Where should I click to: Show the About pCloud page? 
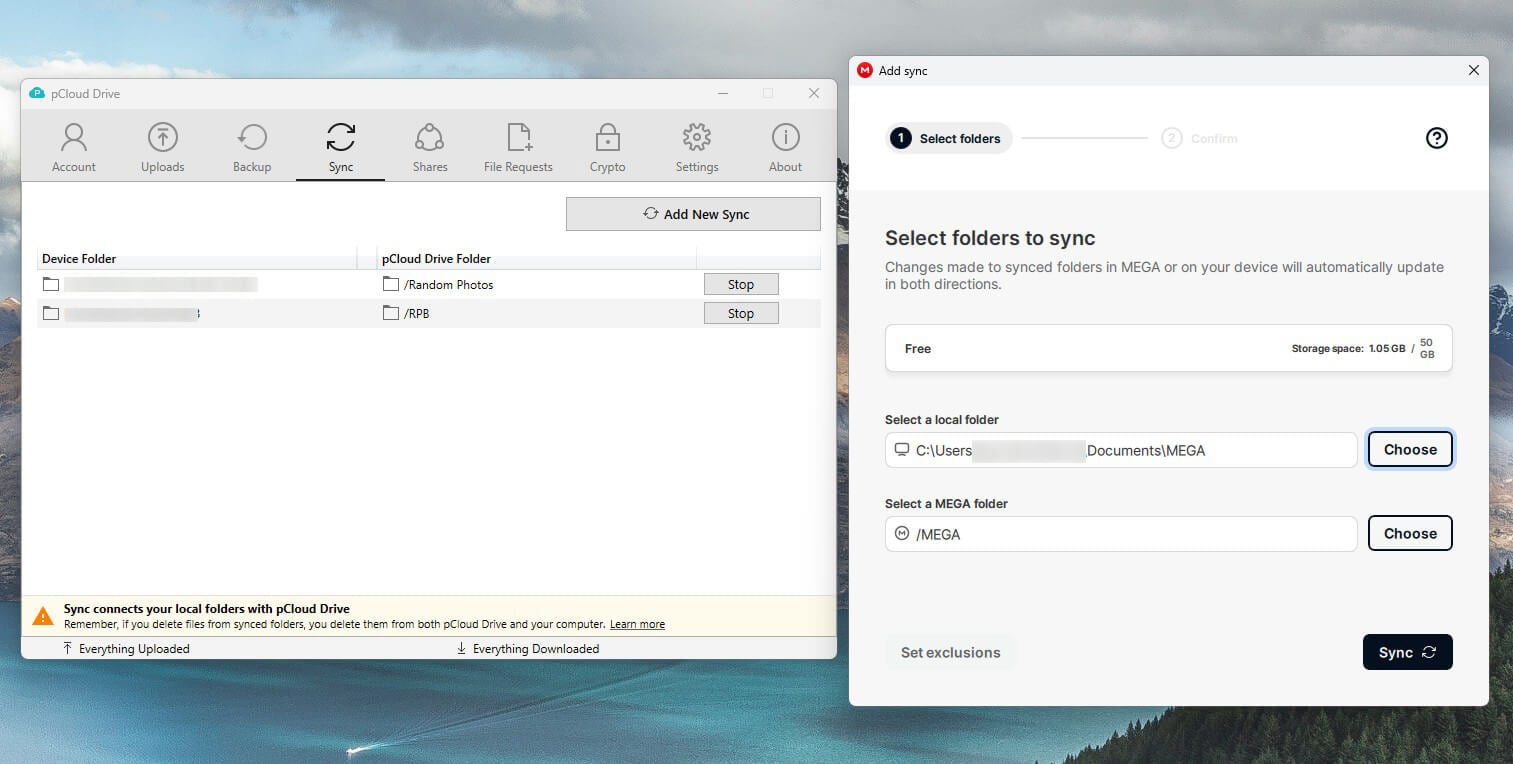pyautogui.click(x=785, y=148)
